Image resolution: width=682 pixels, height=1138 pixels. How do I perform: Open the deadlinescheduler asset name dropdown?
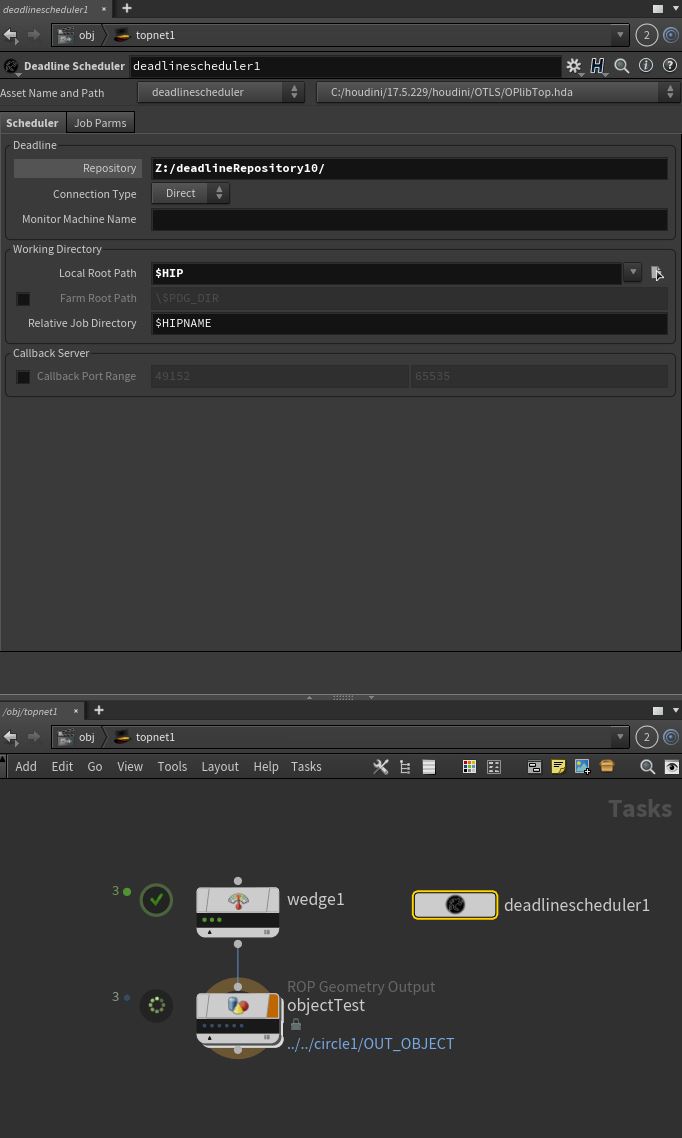[x=221, y=92]
